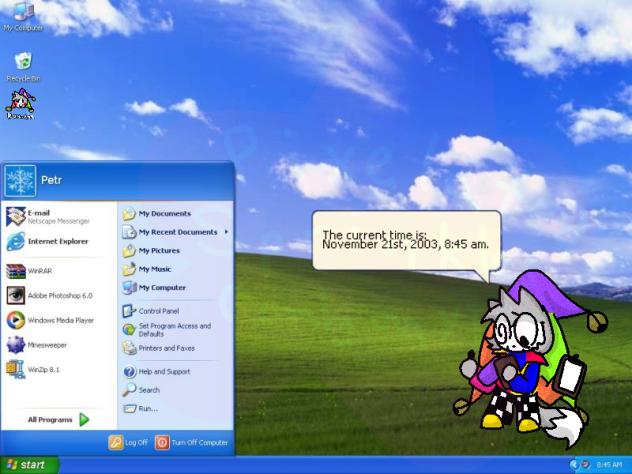Open My Documents folder icon
Image resolution: width=632 pixels, height=474 pixels.
click(129, 214)
